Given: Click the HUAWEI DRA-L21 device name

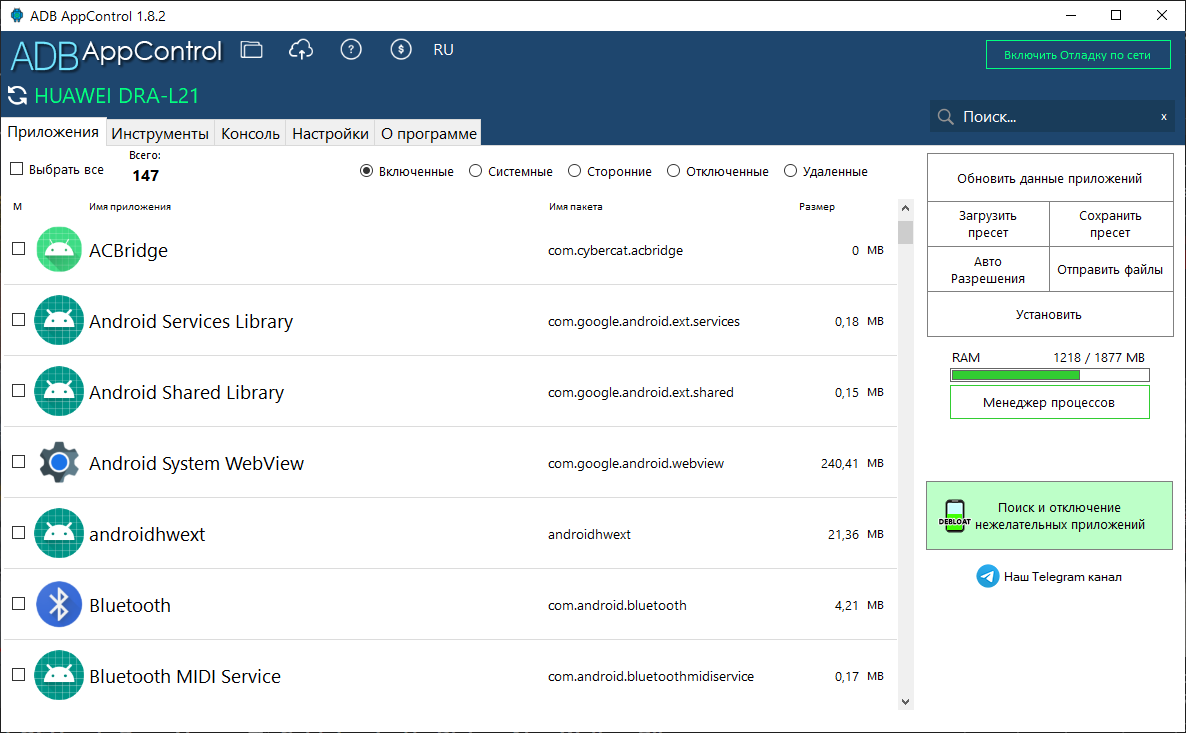Looking at the screenshot, I should point(116,96).
